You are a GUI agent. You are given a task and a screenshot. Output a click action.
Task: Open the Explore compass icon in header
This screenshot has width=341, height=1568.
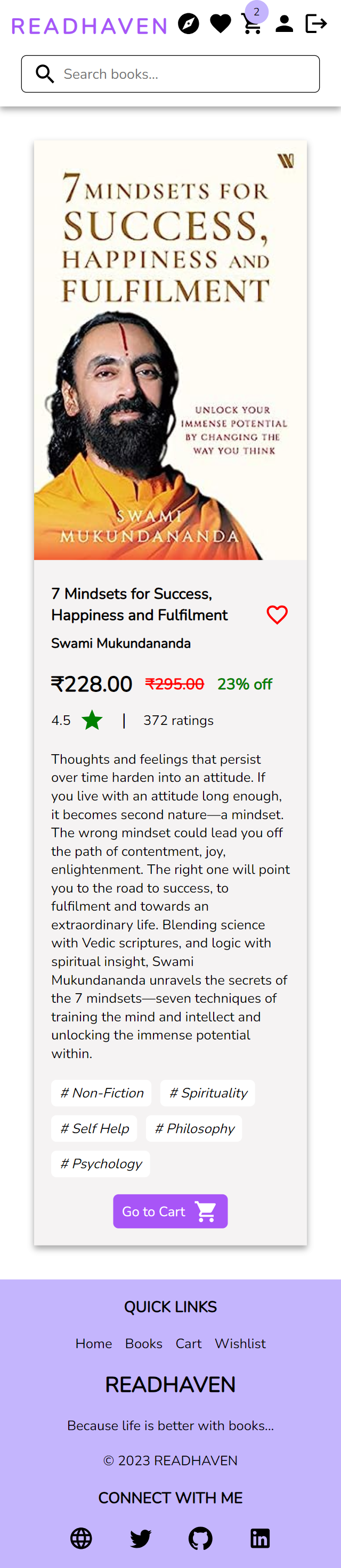pyautogui.click(x=189, y=23)
